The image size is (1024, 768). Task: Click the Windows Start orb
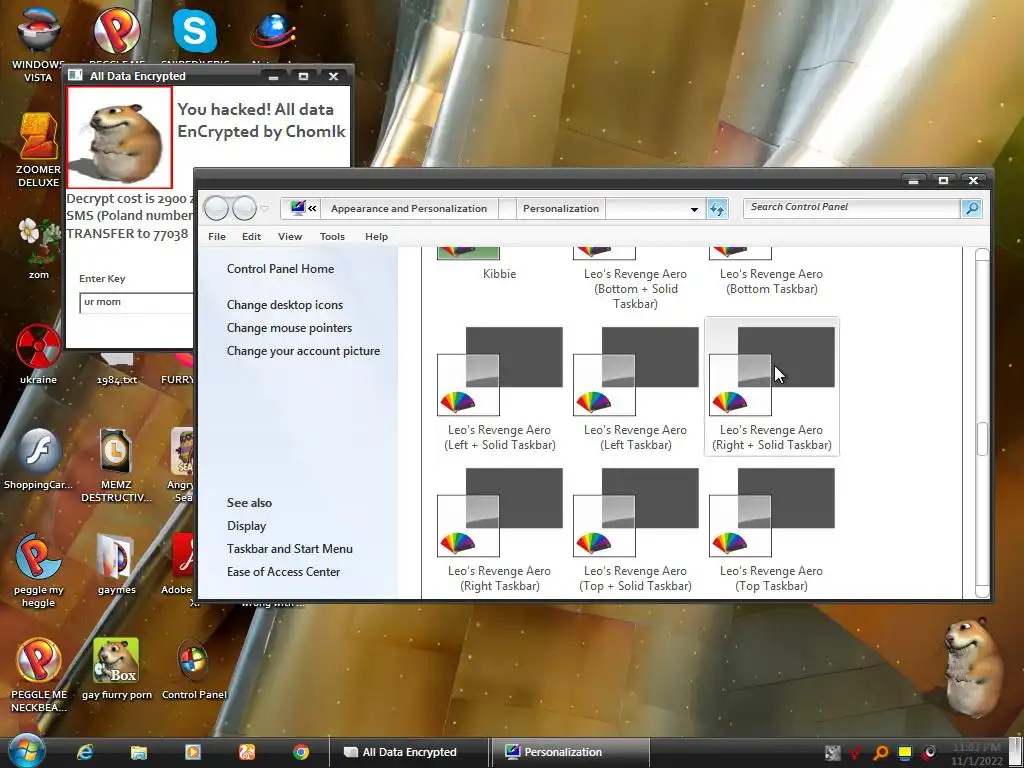(x=26, y=751)
